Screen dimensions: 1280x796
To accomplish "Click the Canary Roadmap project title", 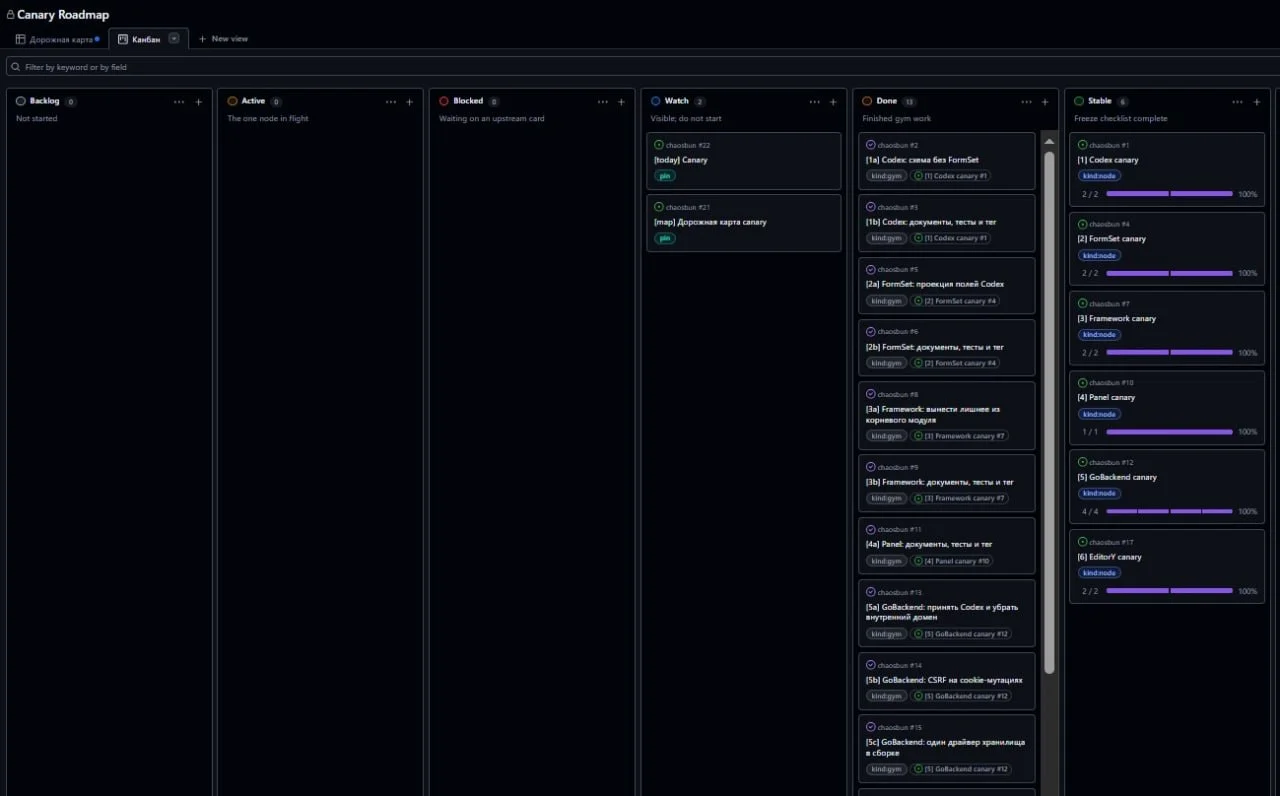I will click(x=63, y=15).
